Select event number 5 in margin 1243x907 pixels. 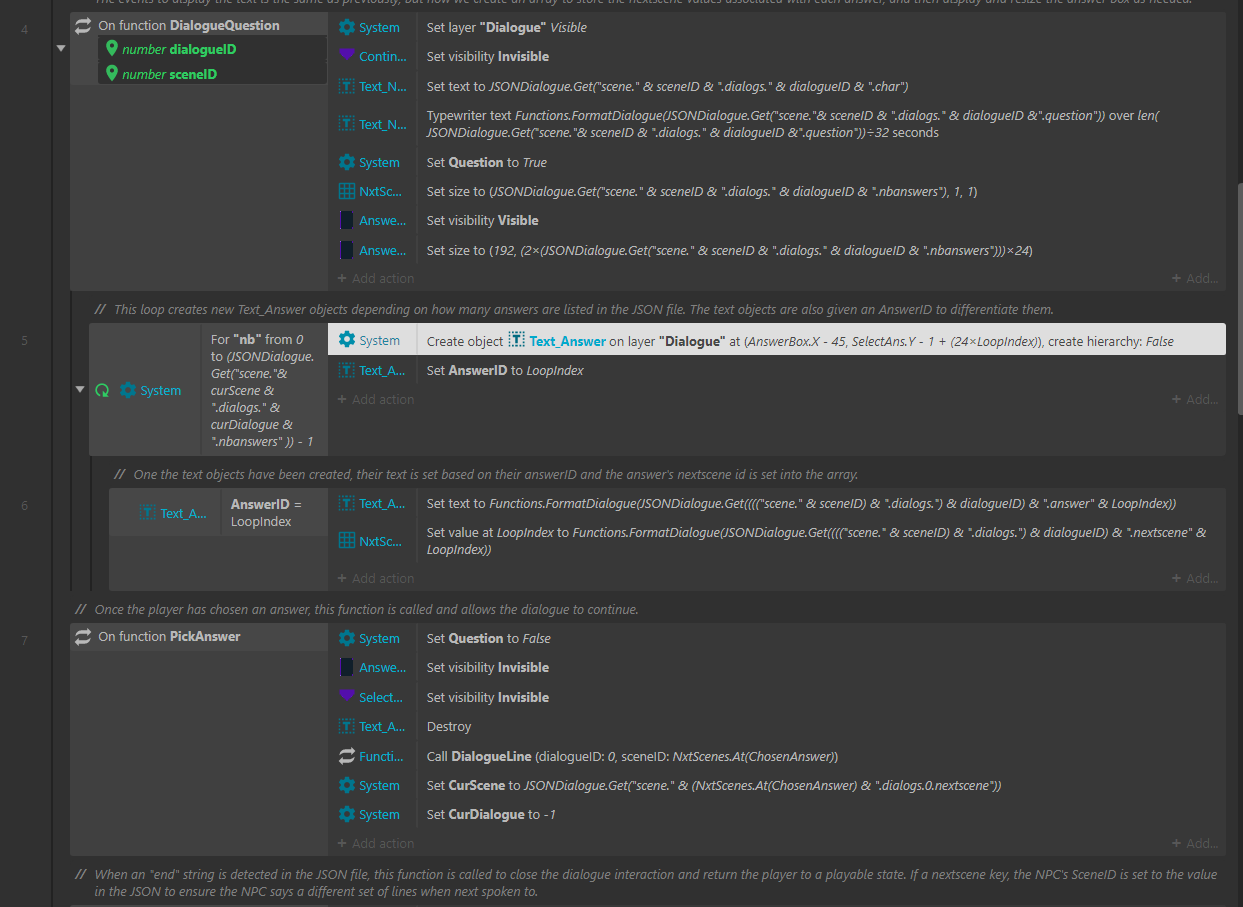(24, 340)
